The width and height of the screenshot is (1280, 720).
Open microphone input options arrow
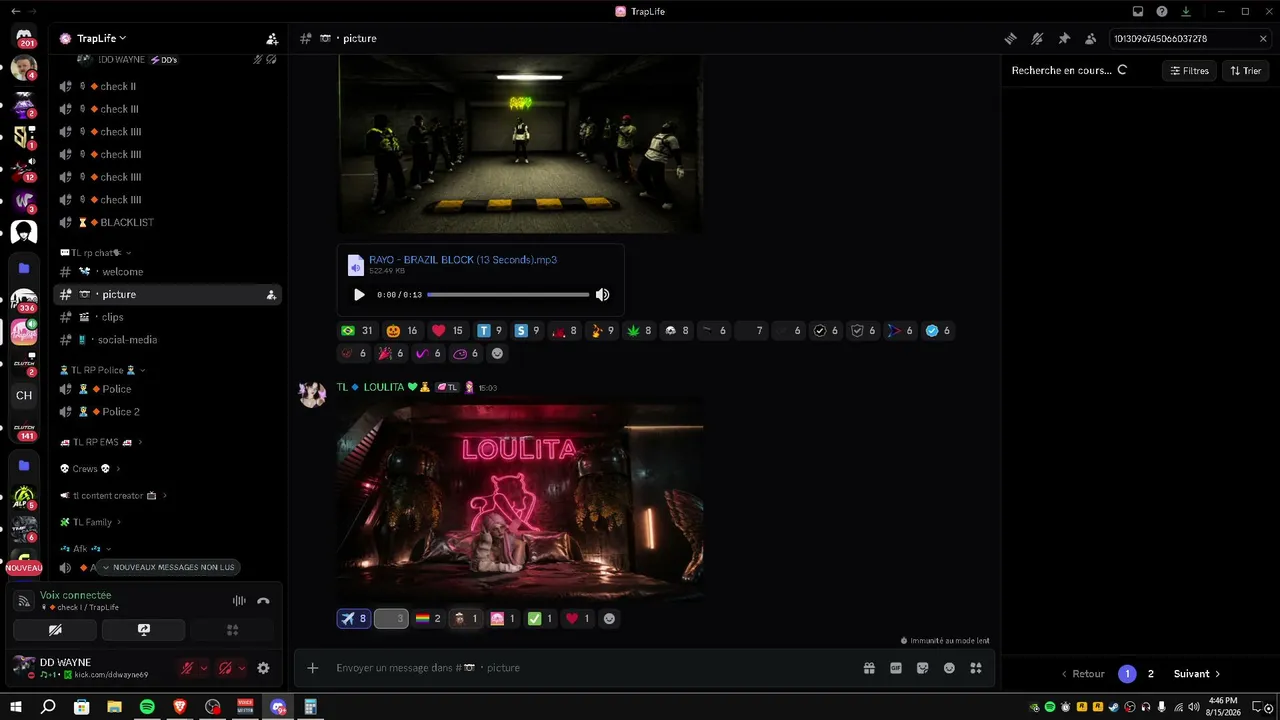click(204, 668)
